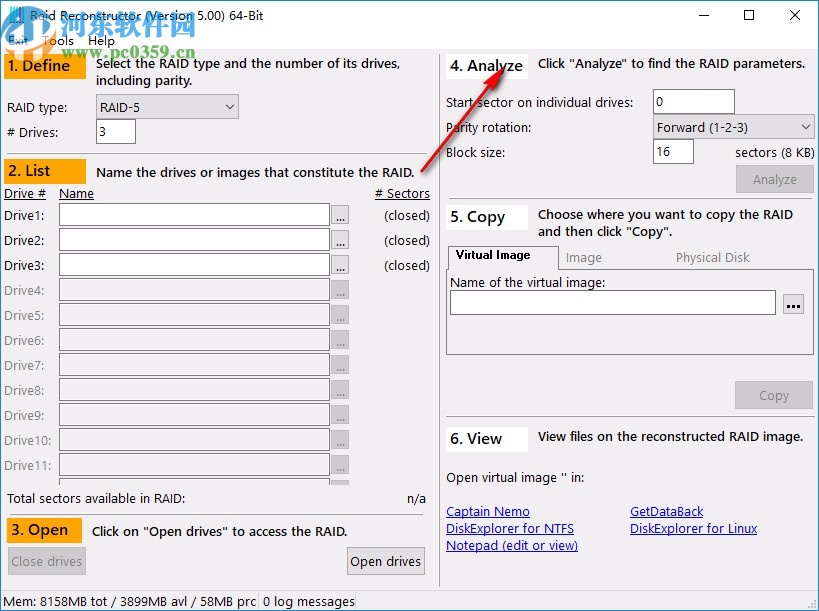Click the Close drives button
This screenshot has width=819, height=611.
(x=46, y=561)
